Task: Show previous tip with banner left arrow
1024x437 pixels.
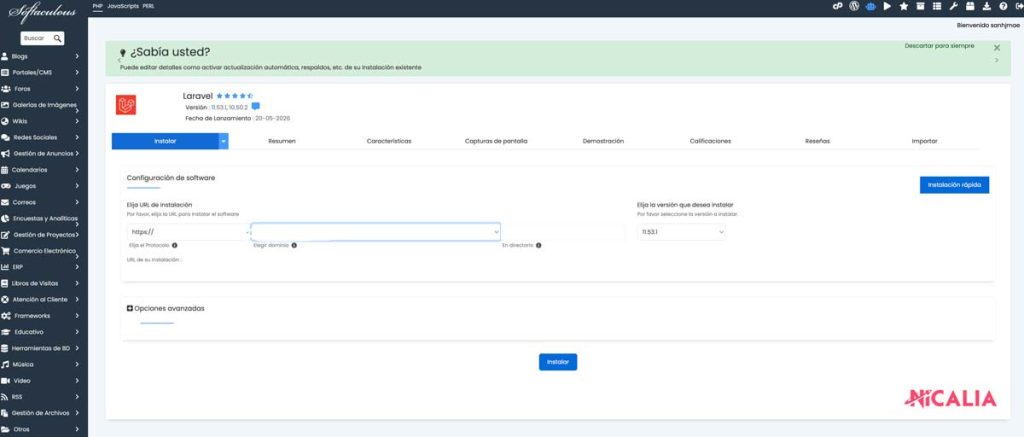Action: pyautogui.click(x=120, y=60)
